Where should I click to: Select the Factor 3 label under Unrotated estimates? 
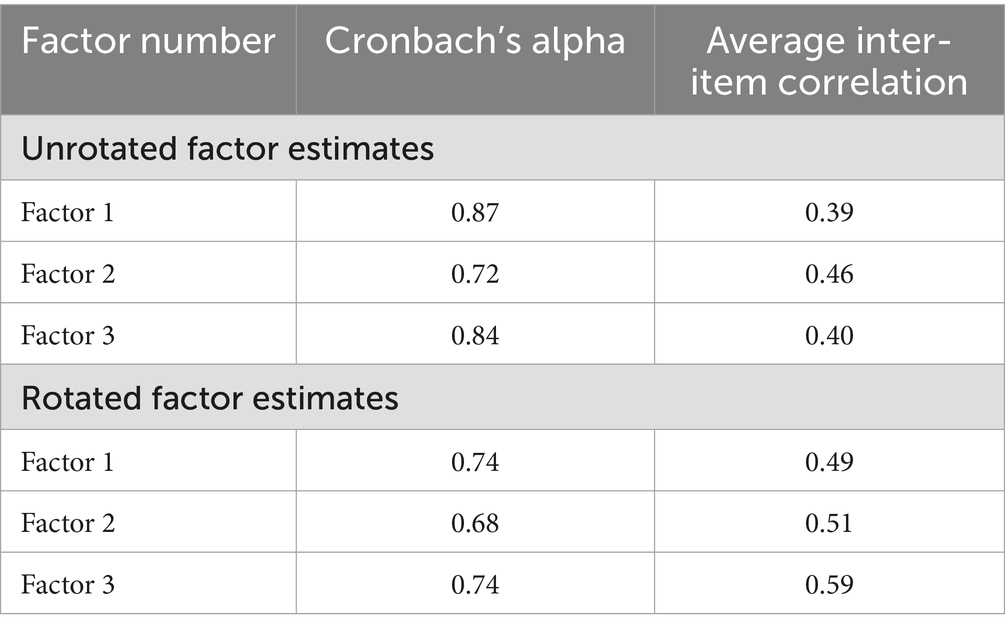67,335
